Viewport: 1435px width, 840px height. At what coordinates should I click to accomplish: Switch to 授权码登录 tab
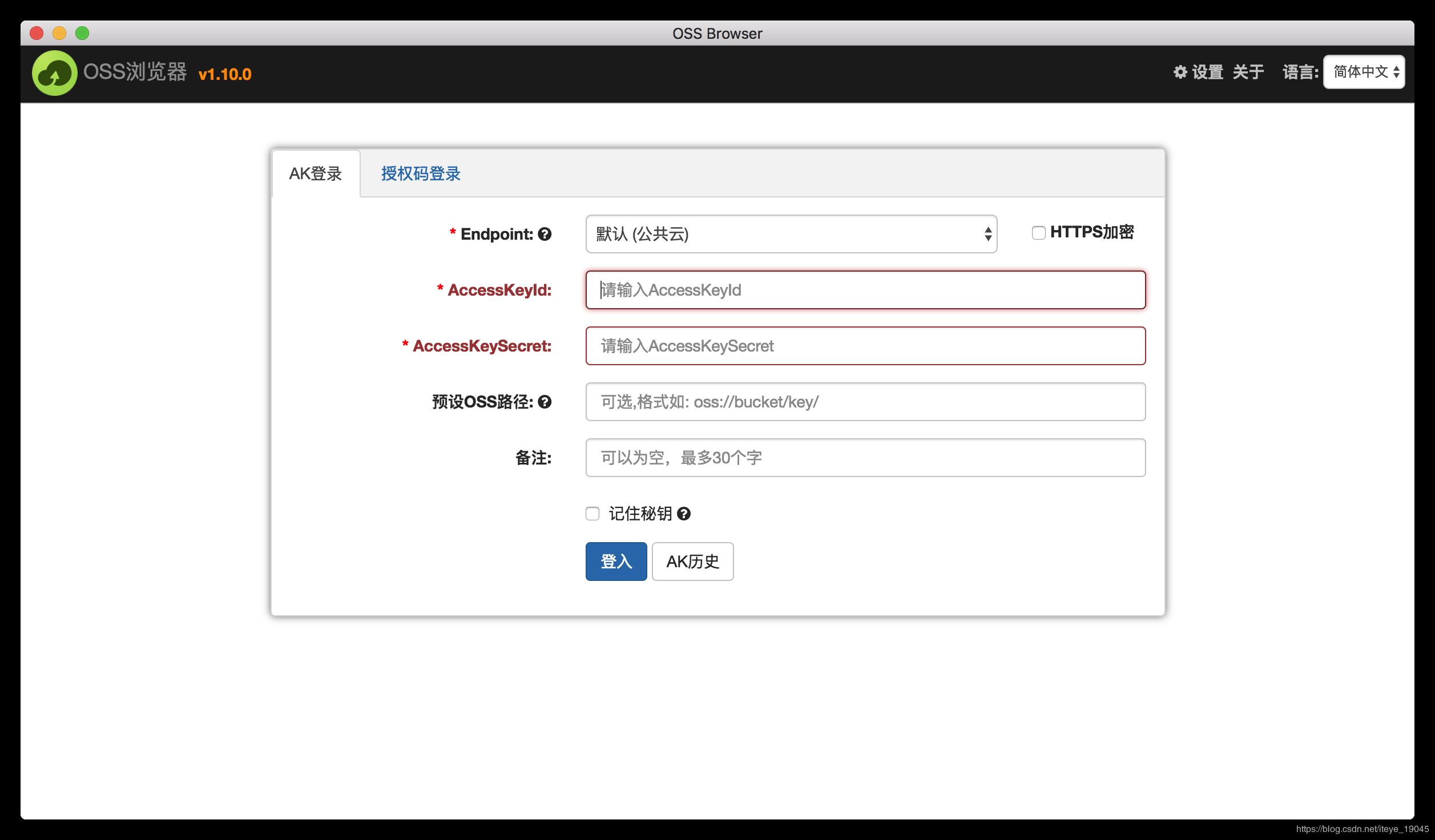pyautogui.click(x=420, y=173)
